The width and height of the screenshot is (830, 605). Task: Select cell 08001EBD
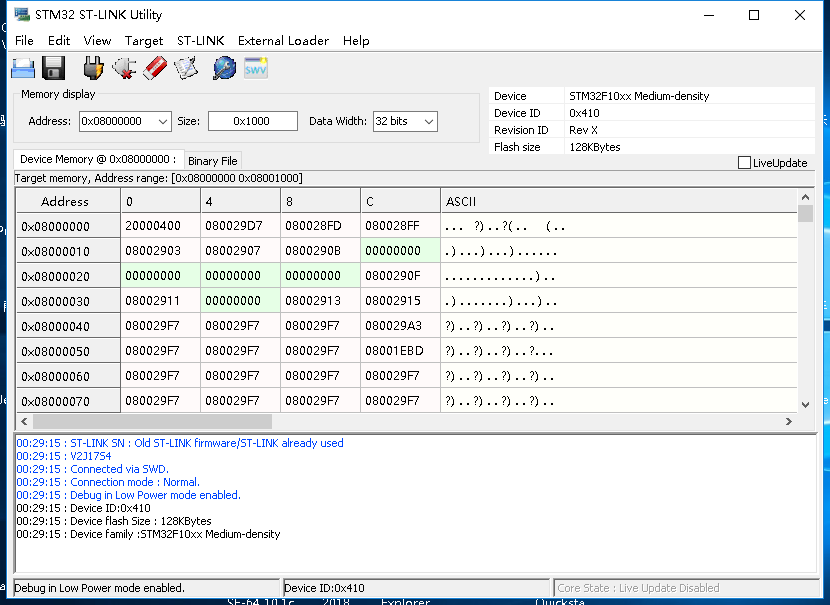click(x=400, y=350)
